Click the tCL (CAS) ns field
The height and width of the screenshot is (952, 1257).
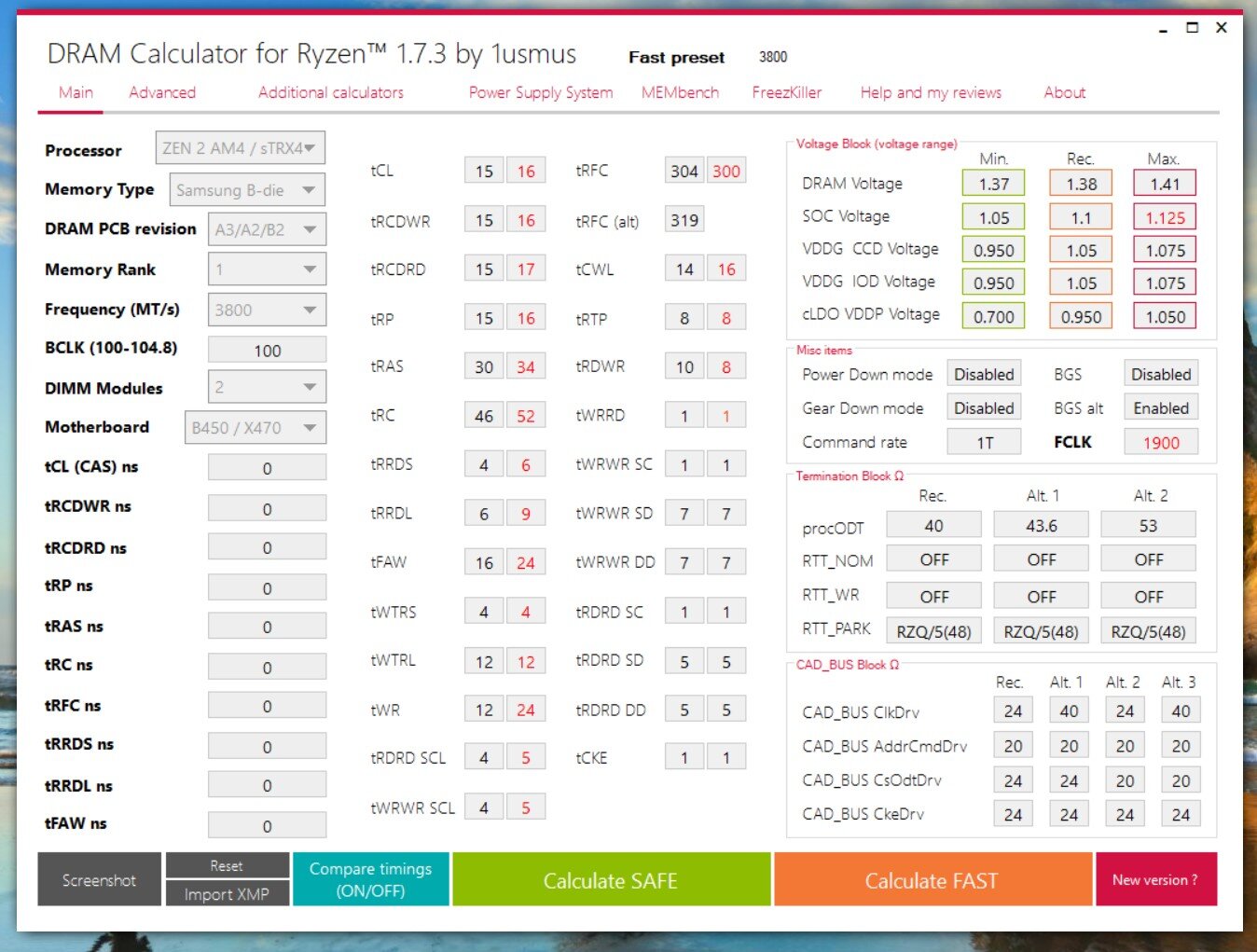[267, 468]
